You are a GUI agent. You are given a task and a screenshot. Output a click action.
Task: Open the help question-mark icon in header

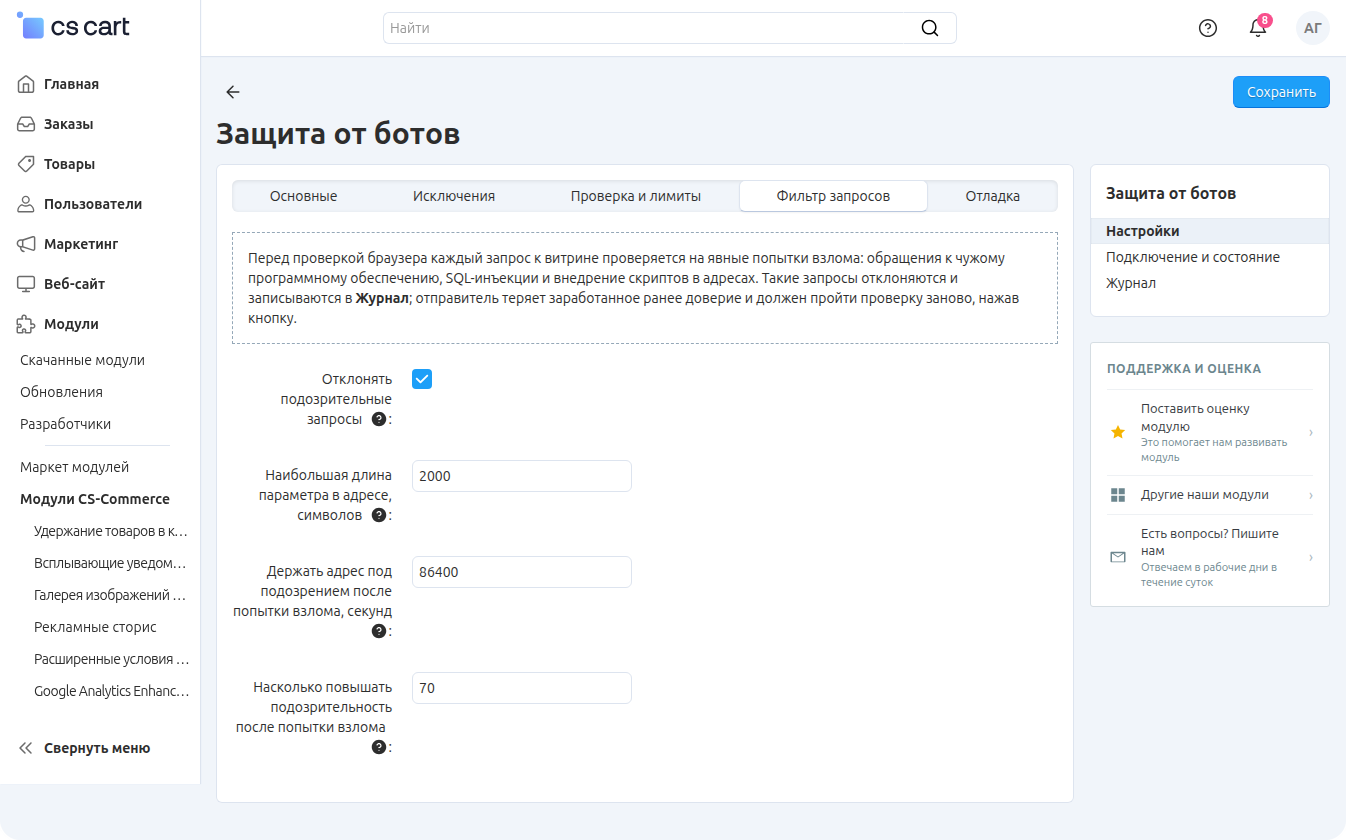[1208, 28]
